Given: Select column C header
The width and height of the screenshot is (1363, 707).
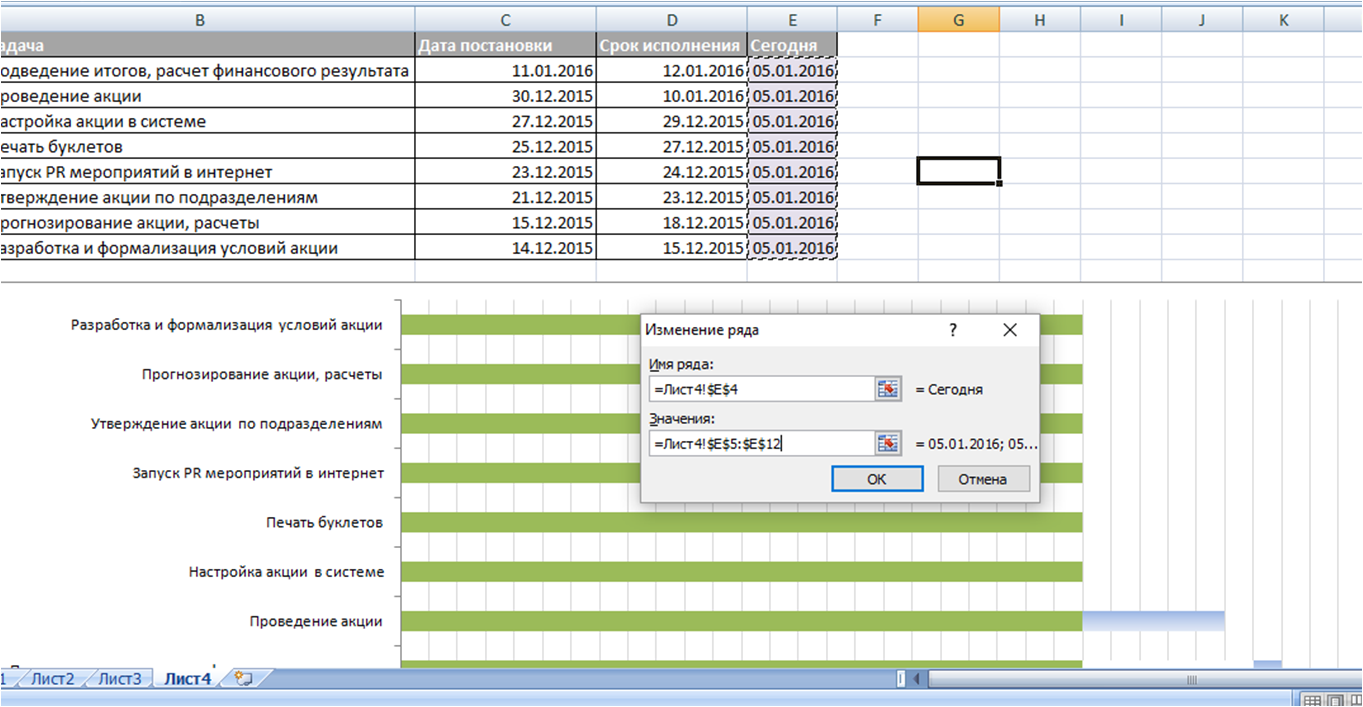Looking at the screenshot, I should tap(505, 19).
